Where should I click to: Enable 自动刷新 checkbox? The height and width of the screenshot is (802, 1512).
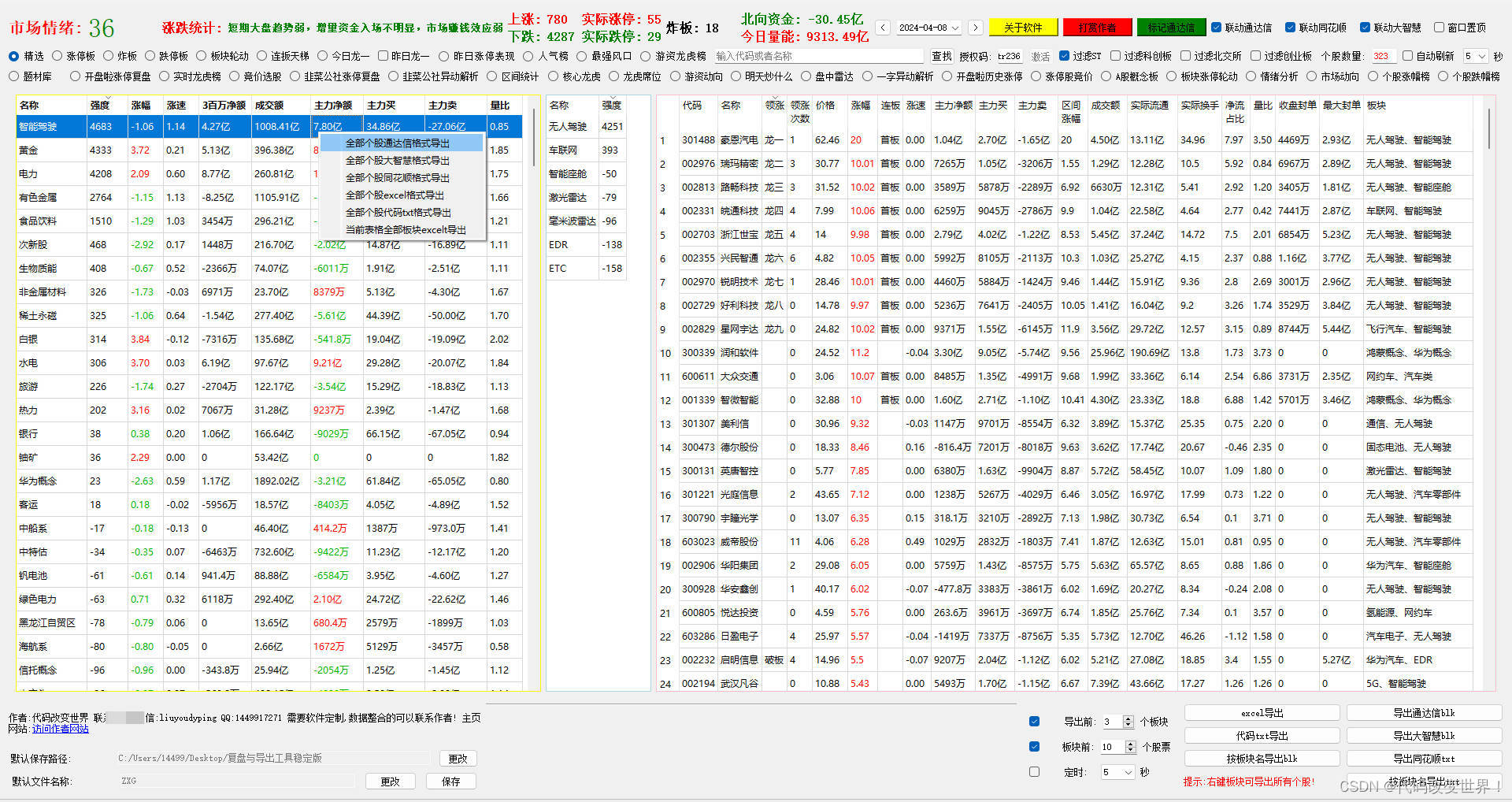point(1407,56)
